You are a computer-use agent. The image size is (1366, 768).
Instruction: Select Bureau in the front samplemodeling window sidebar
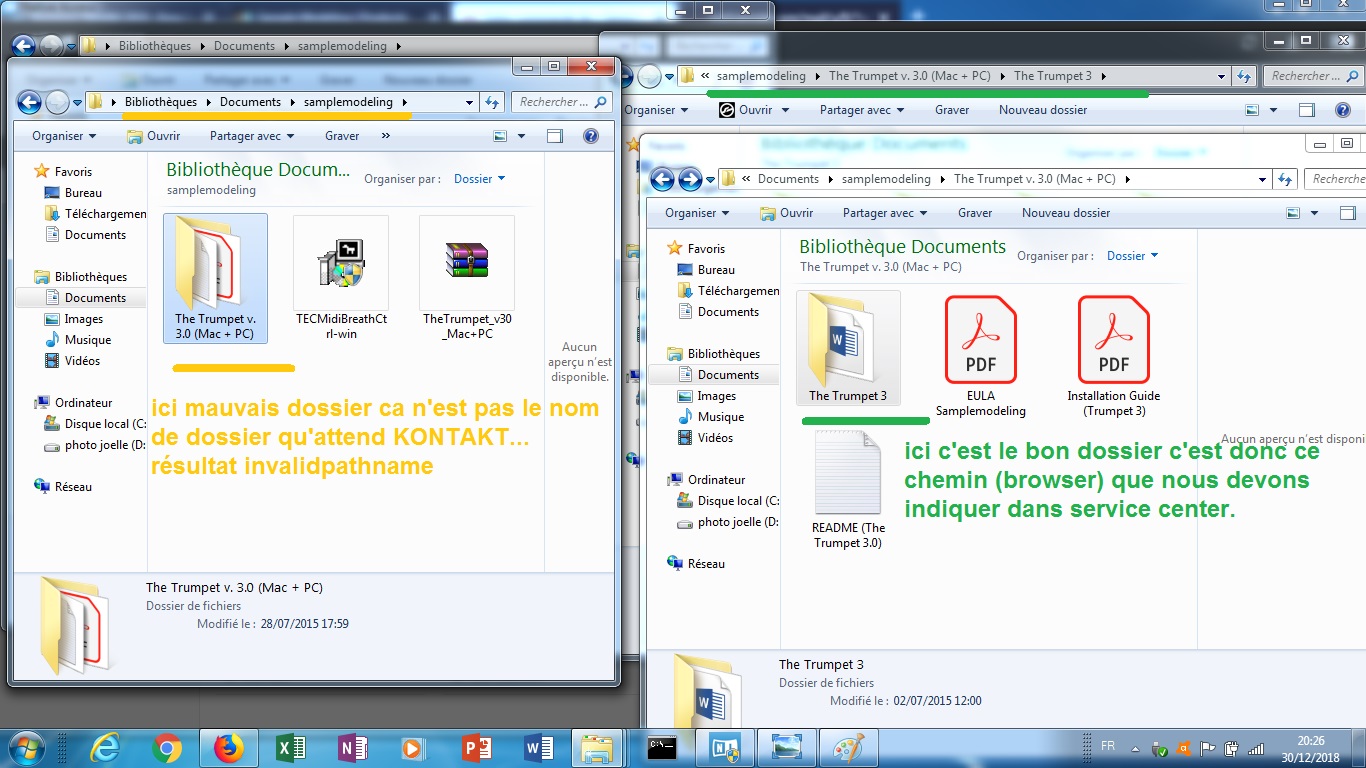click(x=83, y=193)
